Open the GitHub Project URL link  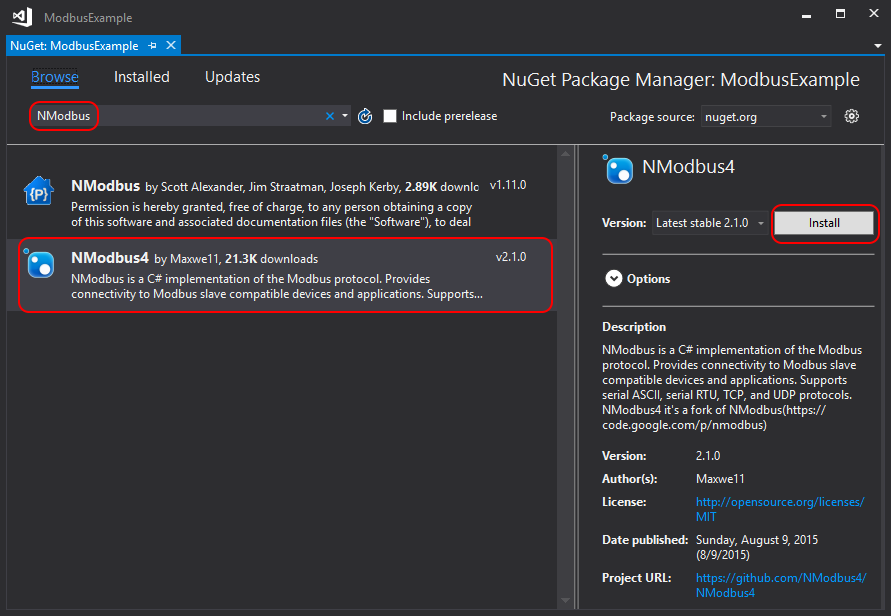click(779, 585)
